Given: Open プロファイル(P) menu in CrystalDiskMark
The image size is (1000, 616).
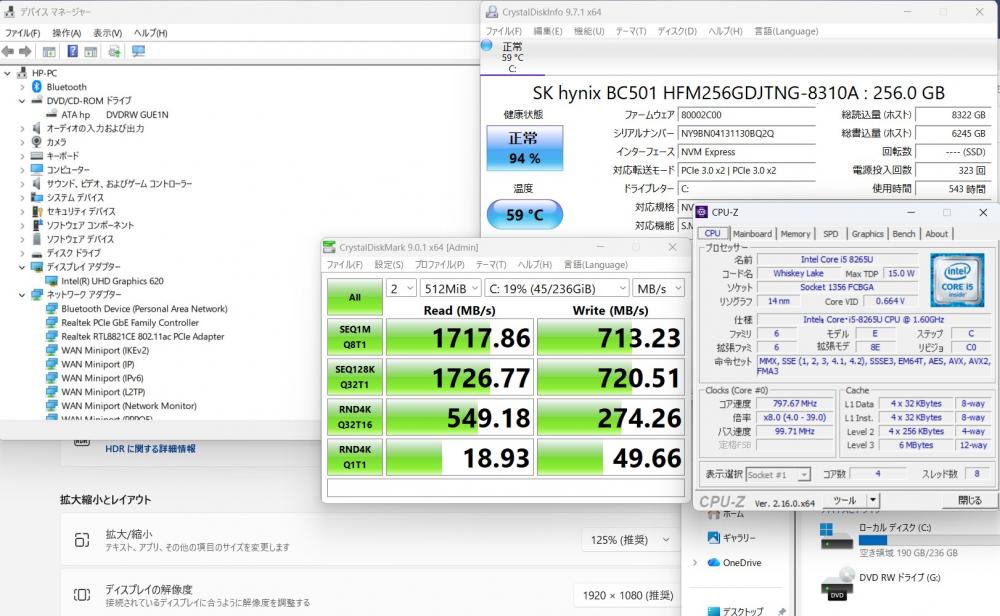Looking at the screenshot, I should click(x=439, y=265).
